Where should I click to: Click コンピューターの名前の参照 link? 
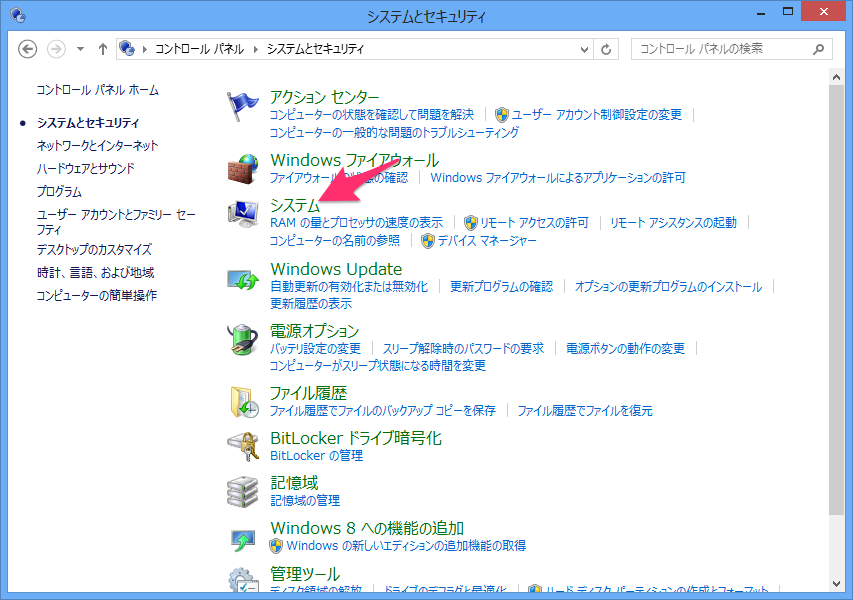point(335,240)
